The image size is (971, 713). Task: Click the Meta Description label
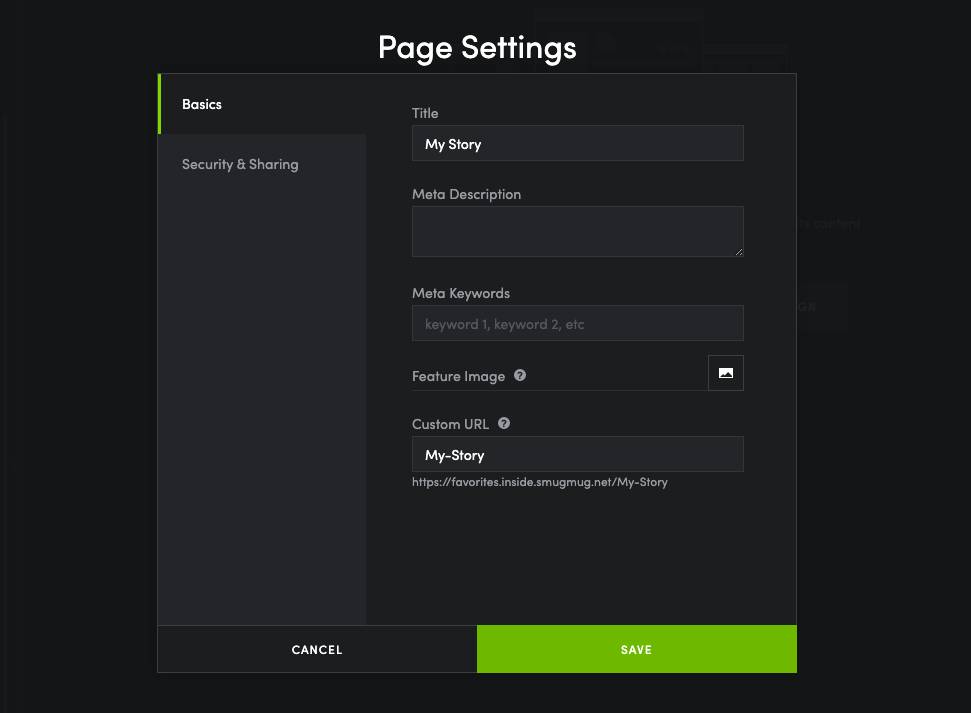(x=466, y=194)
